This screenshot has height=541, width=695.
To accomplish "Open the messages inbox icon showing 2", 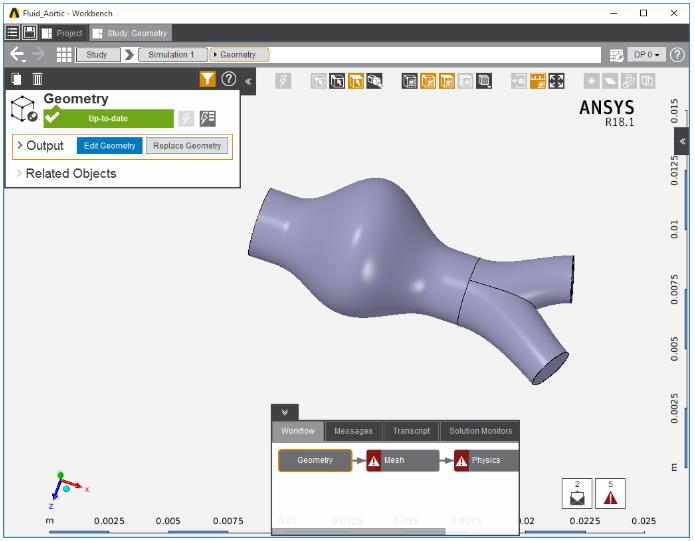I will (x=577, y=493).
